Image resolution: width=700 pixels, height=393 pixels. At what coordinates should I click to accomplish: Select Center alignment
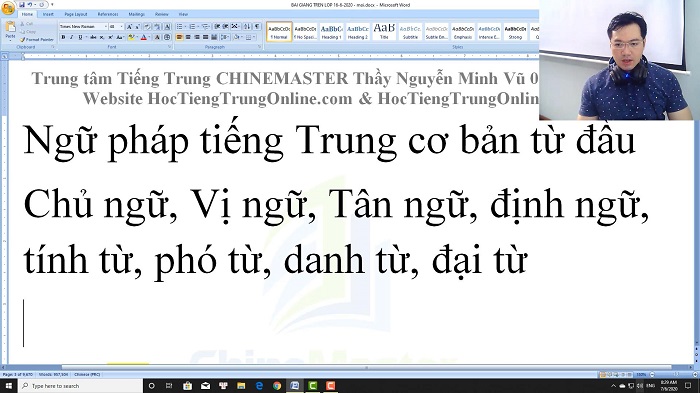pyautogui.click(x=188, y=38)
